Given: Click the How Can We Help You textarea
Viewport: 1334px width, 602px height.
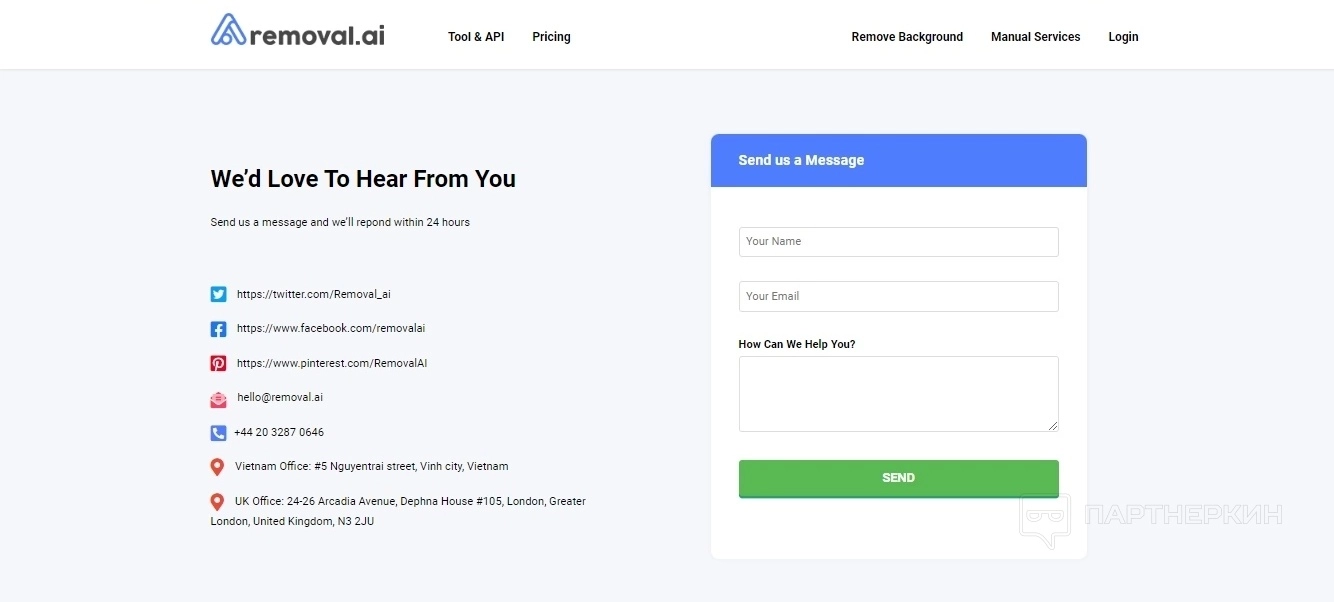Looking at the screenshot, I should pyautogui.click(x=898, y=394).
